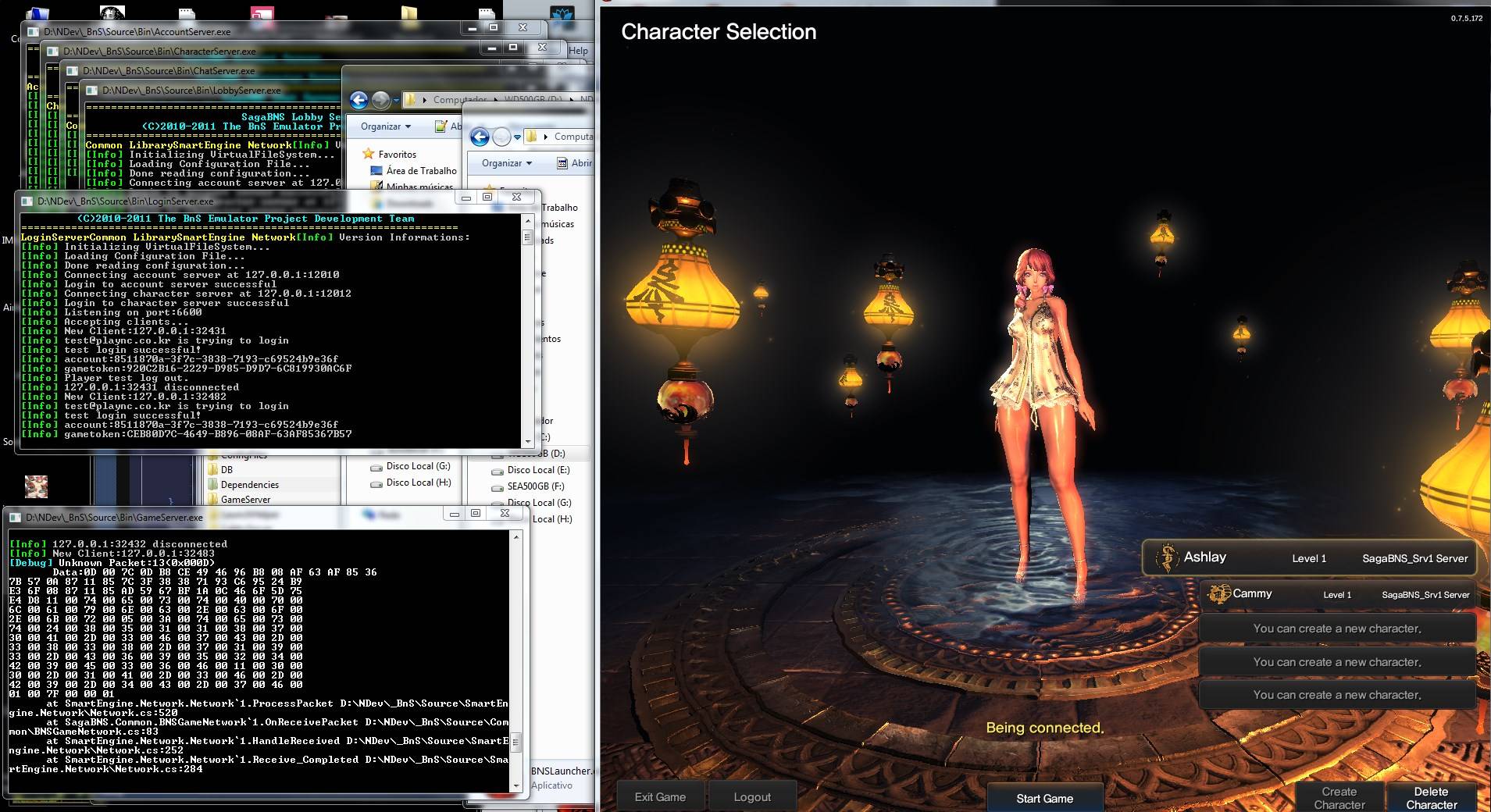Image resolution: width=1491 pixels, height=812 pixels.
Task: Click the Logout button
Action: tap(752, 796)
